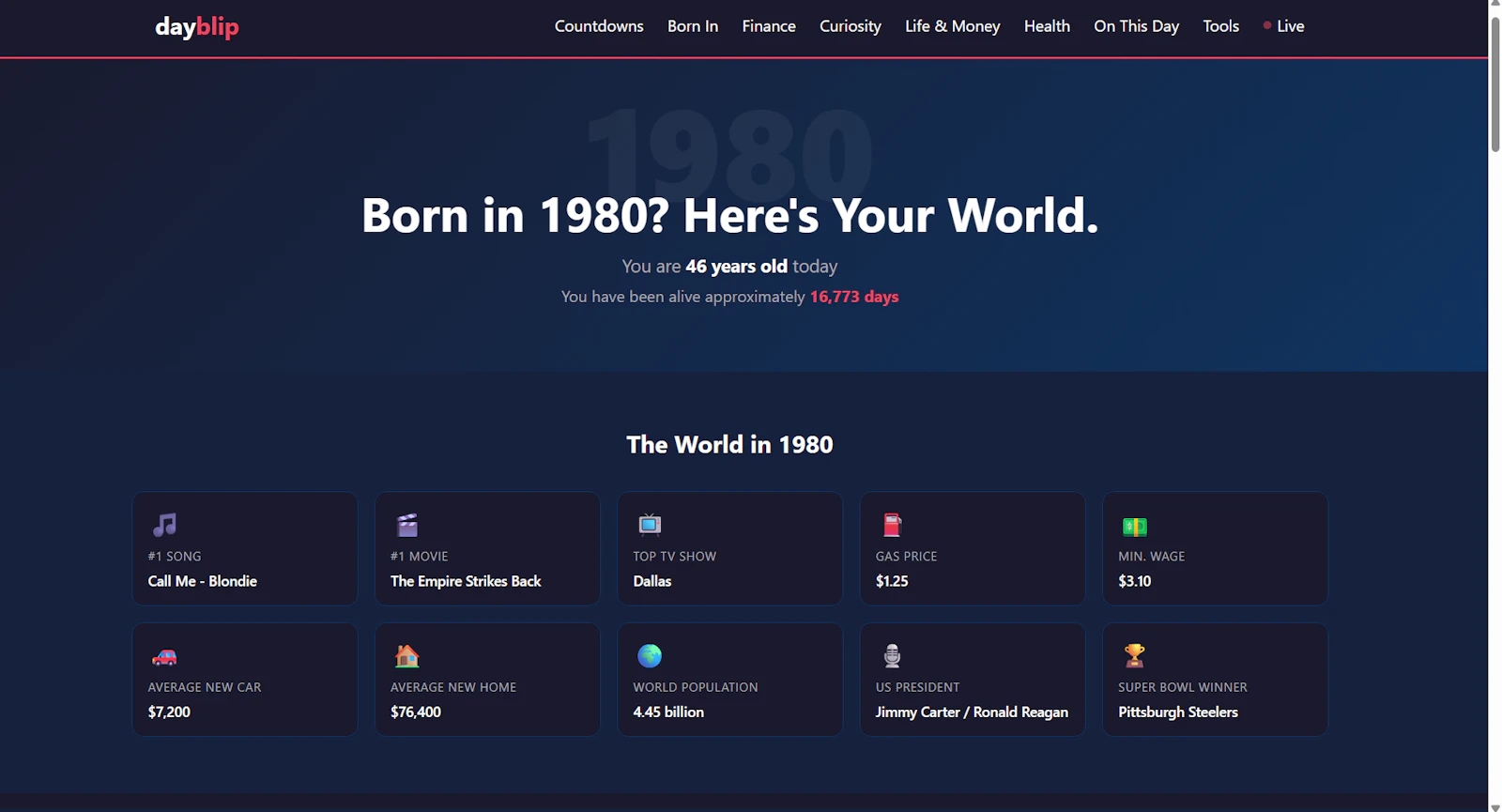This screenshot has width=1502, height=812.
Task: Click the dayblip logo
Action: (197, 26)
